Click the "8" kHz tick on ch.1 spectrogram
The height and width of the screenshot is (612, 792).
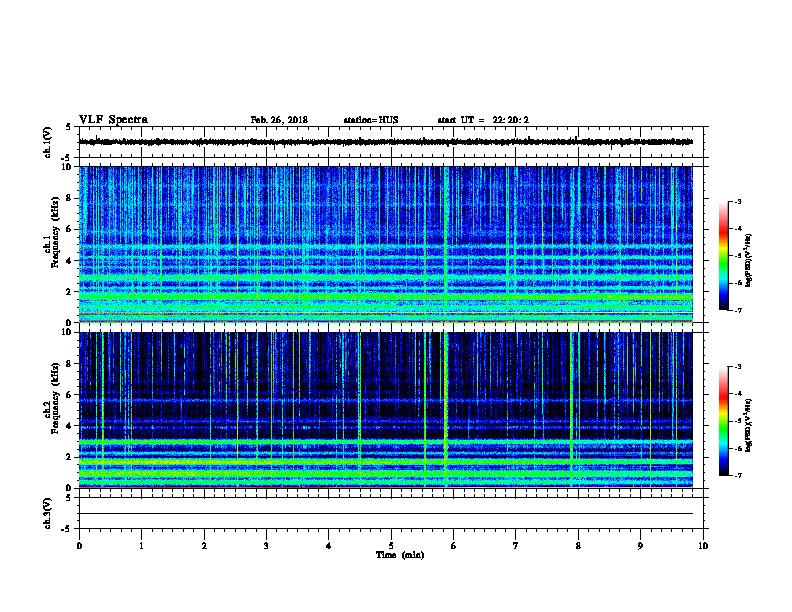pos(70,198)
